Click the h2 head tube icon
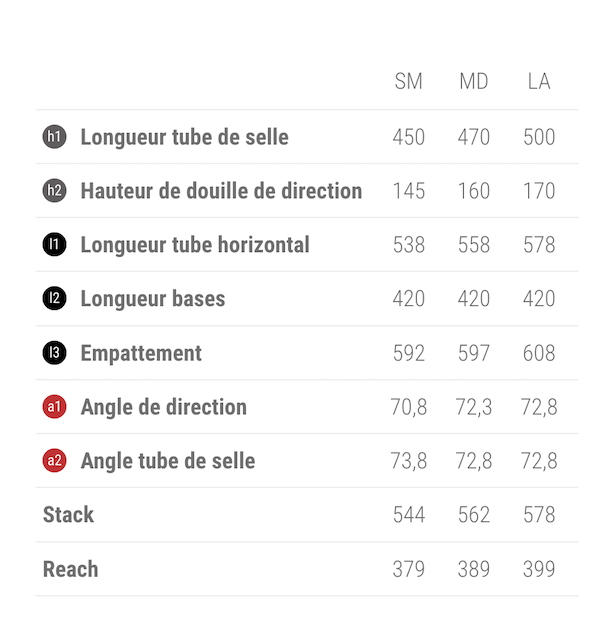 (x=54, y=191)
